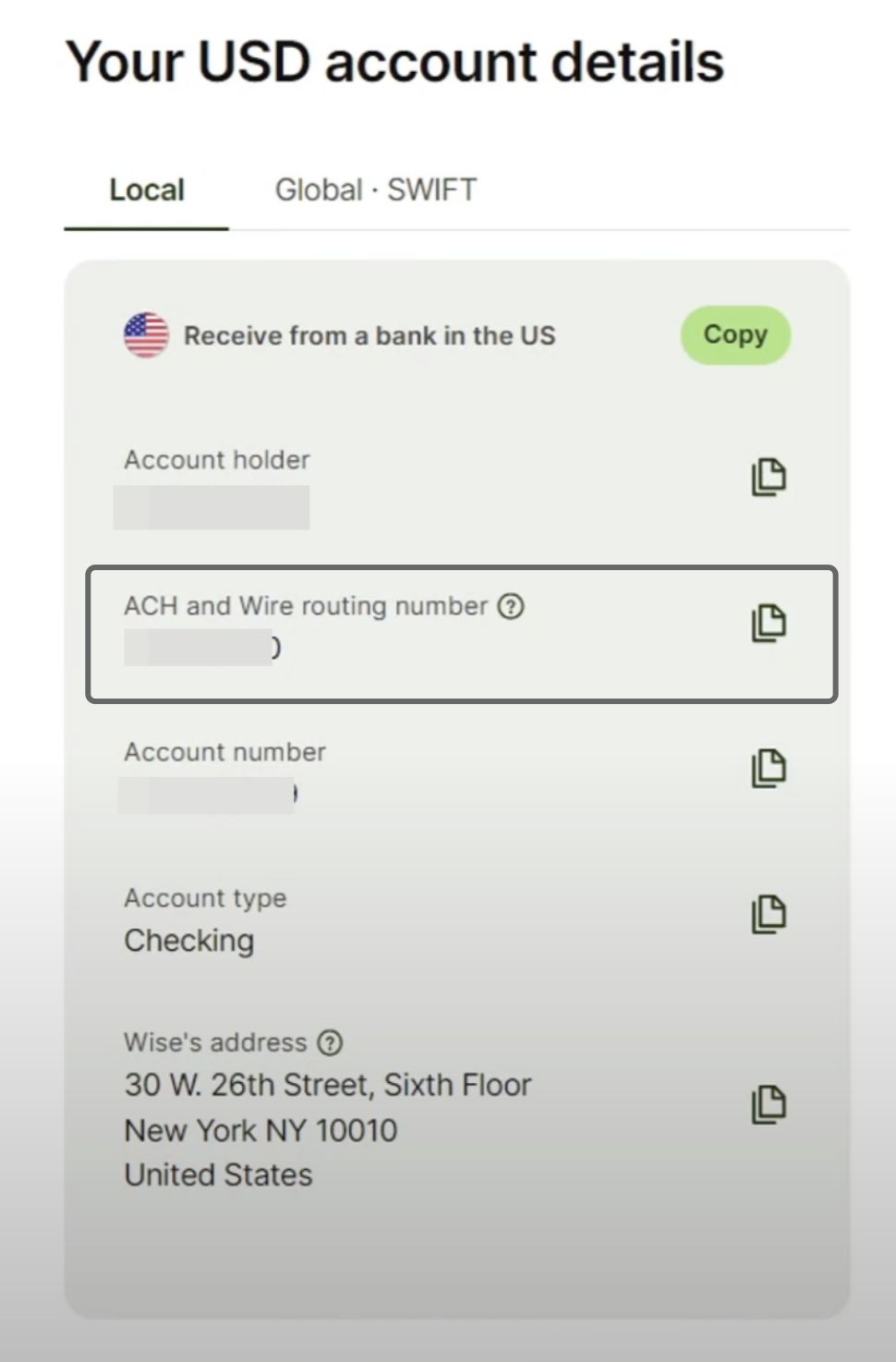Click the hidden account number value
Viewport: 896px width, 1362px height.
209,795
